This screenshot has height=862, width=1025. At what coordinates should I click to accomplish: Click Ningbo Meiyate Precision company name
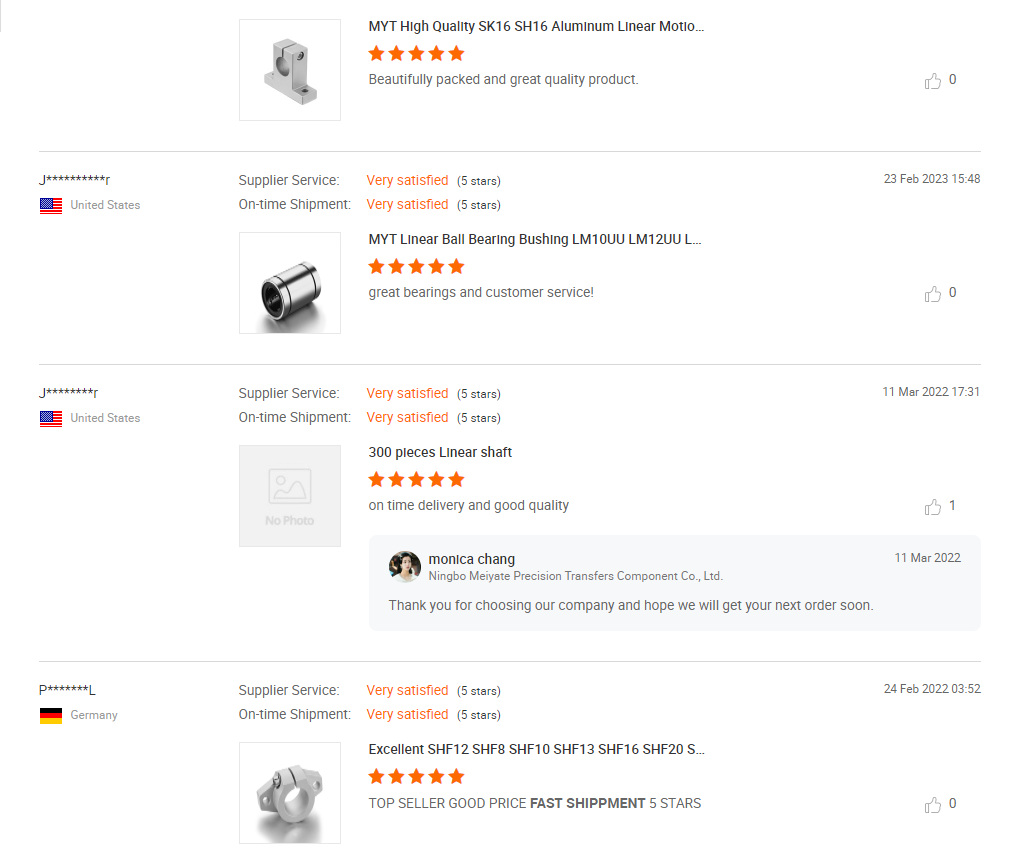(575, 576)
